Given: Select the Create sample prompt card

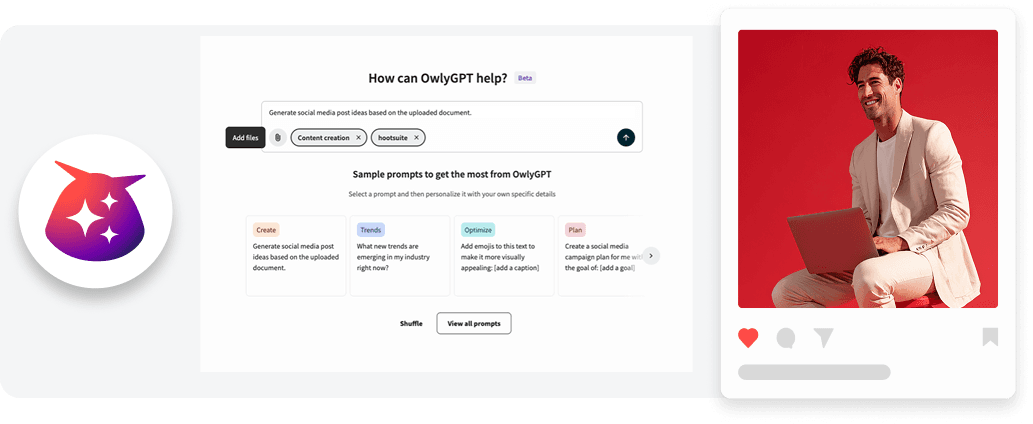Looking at the screenshot, I should coord(296,256).
